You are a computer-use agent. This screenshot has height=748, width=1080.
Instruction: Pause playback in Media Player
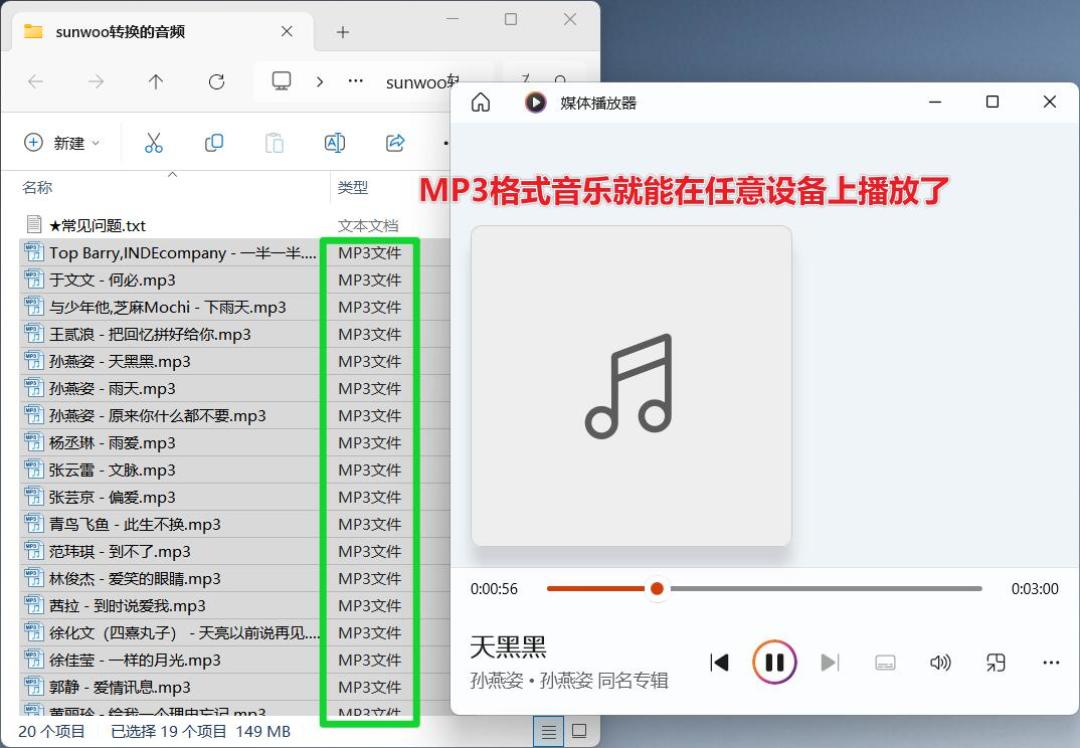coord(774,663)
